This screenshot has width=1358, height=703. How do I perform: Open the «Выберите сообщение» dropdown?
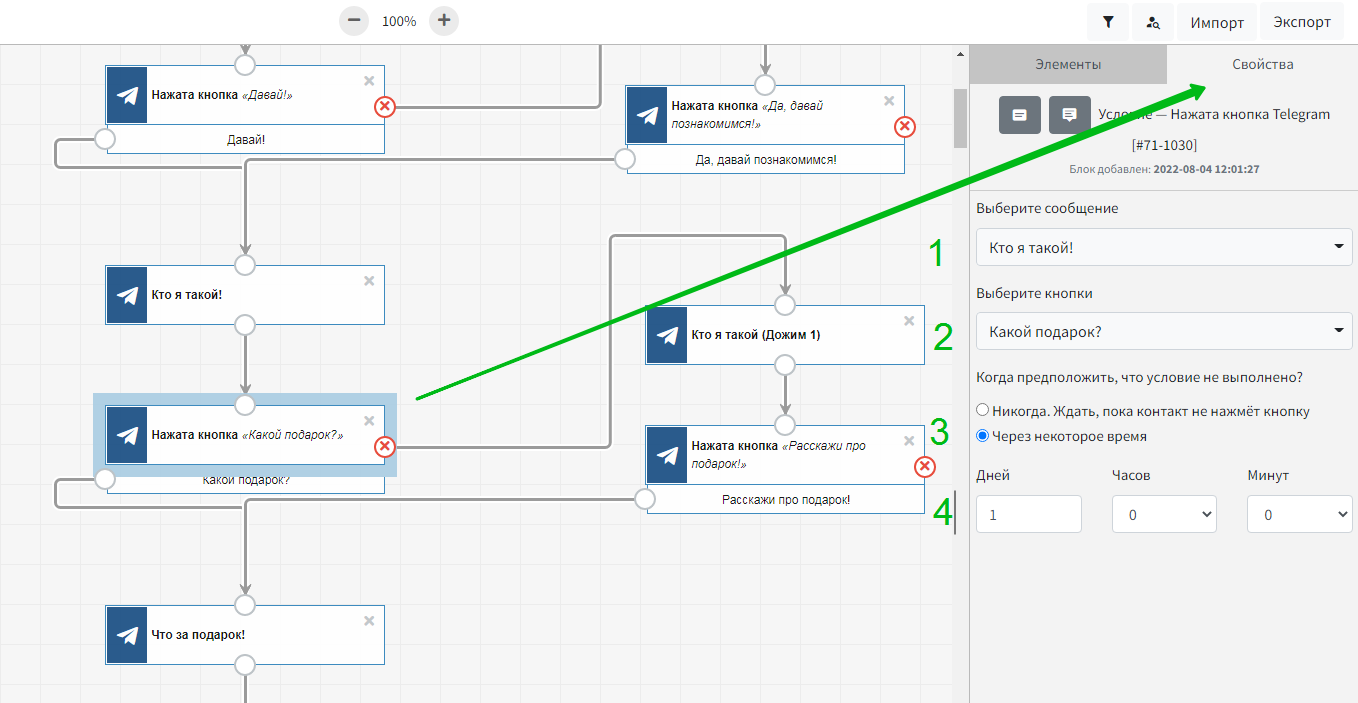(x=1164, y=247)
